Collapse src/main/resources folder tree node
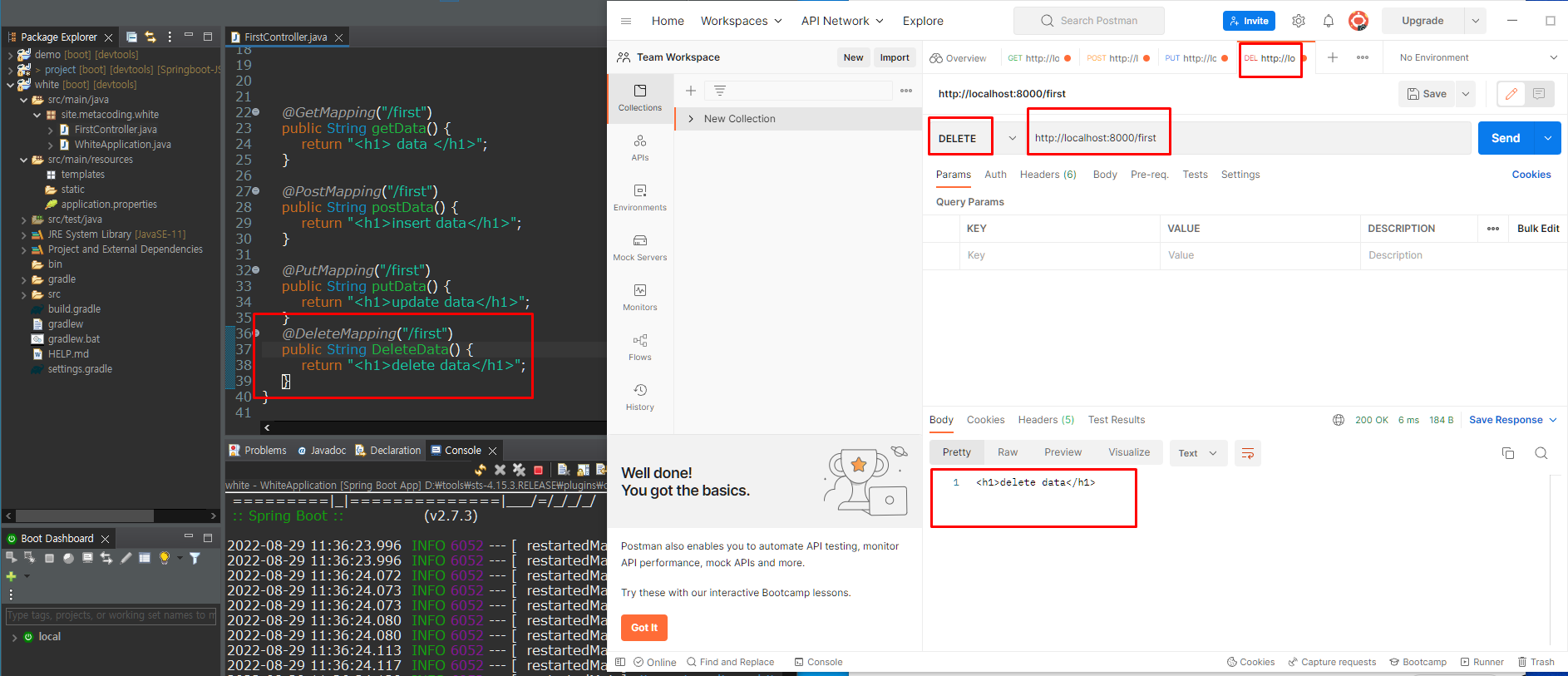The width and height of the screenshot is (1568, 676). tap(23, 160)
